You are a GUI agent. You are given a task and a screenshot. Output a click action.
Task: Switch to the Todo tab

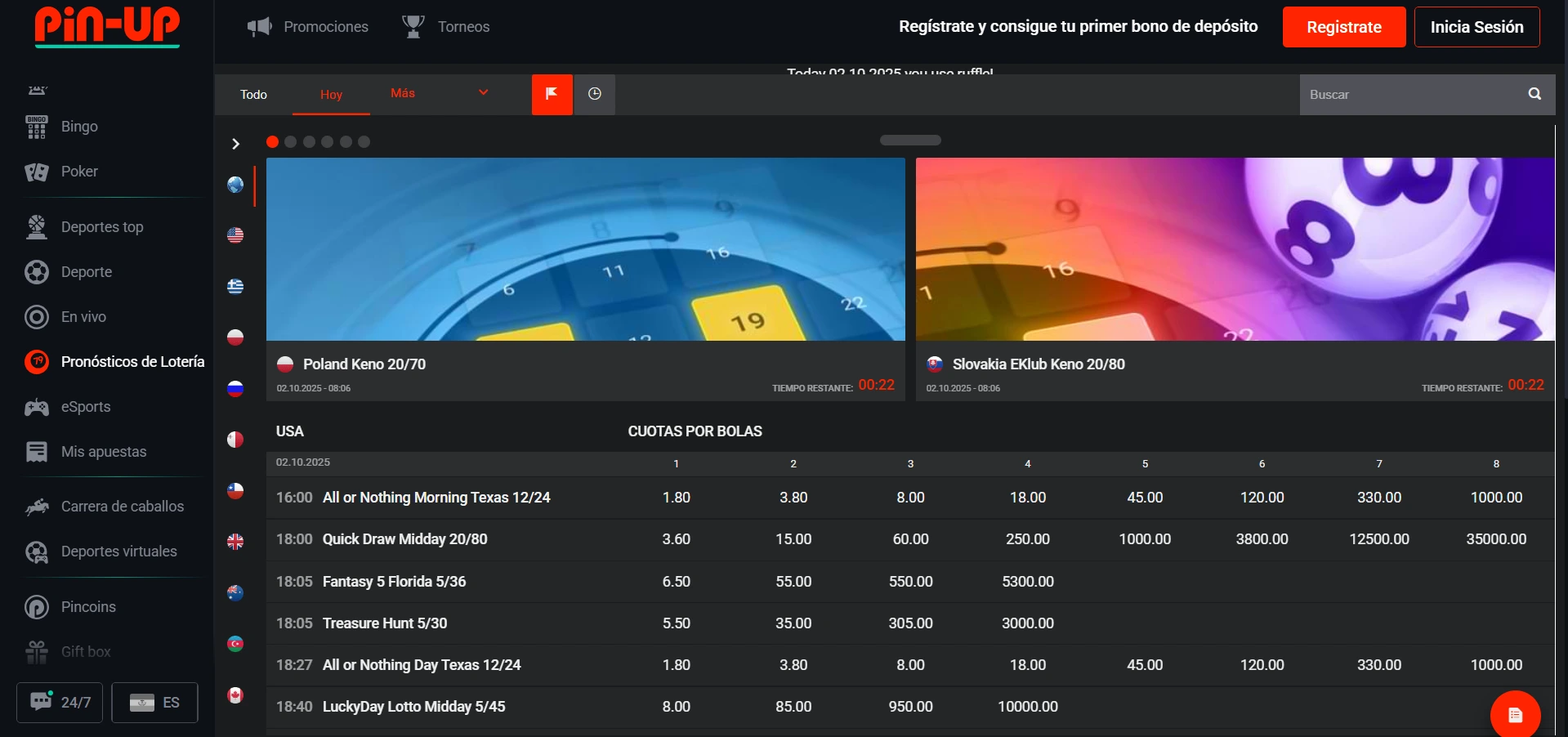coord(253,95)
